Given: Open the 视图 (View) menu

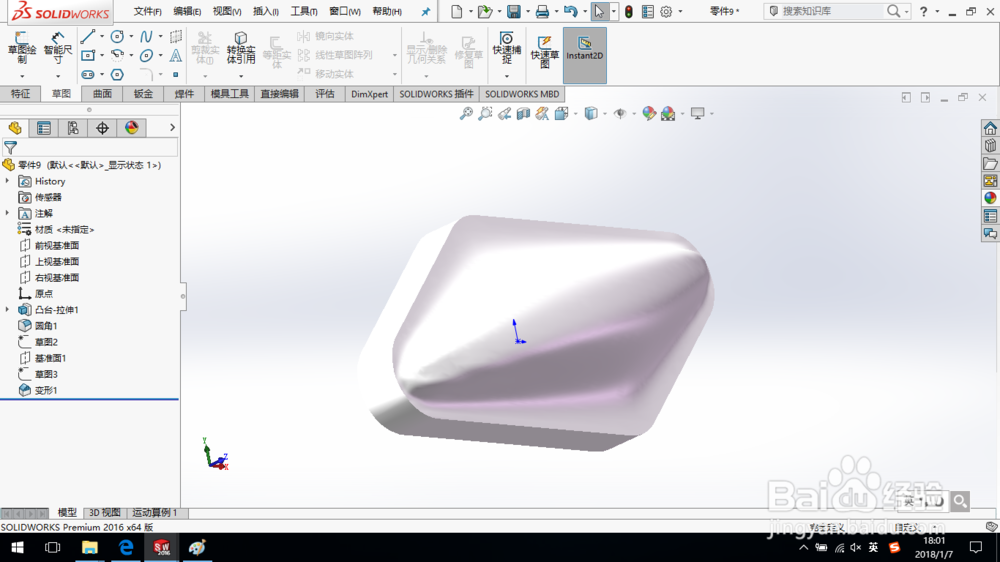Looking at the screenshot, I should coord(226,11).
